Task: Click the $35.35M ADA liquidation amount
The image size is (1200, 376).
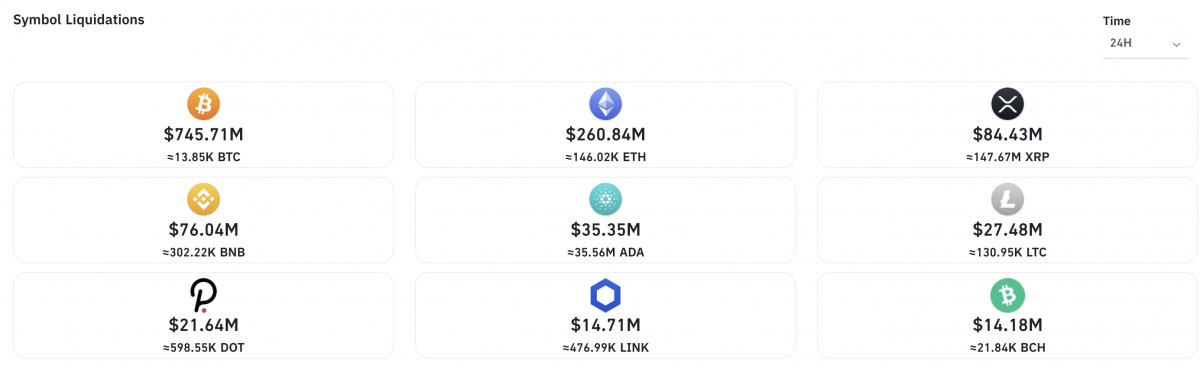Action: 605,229
